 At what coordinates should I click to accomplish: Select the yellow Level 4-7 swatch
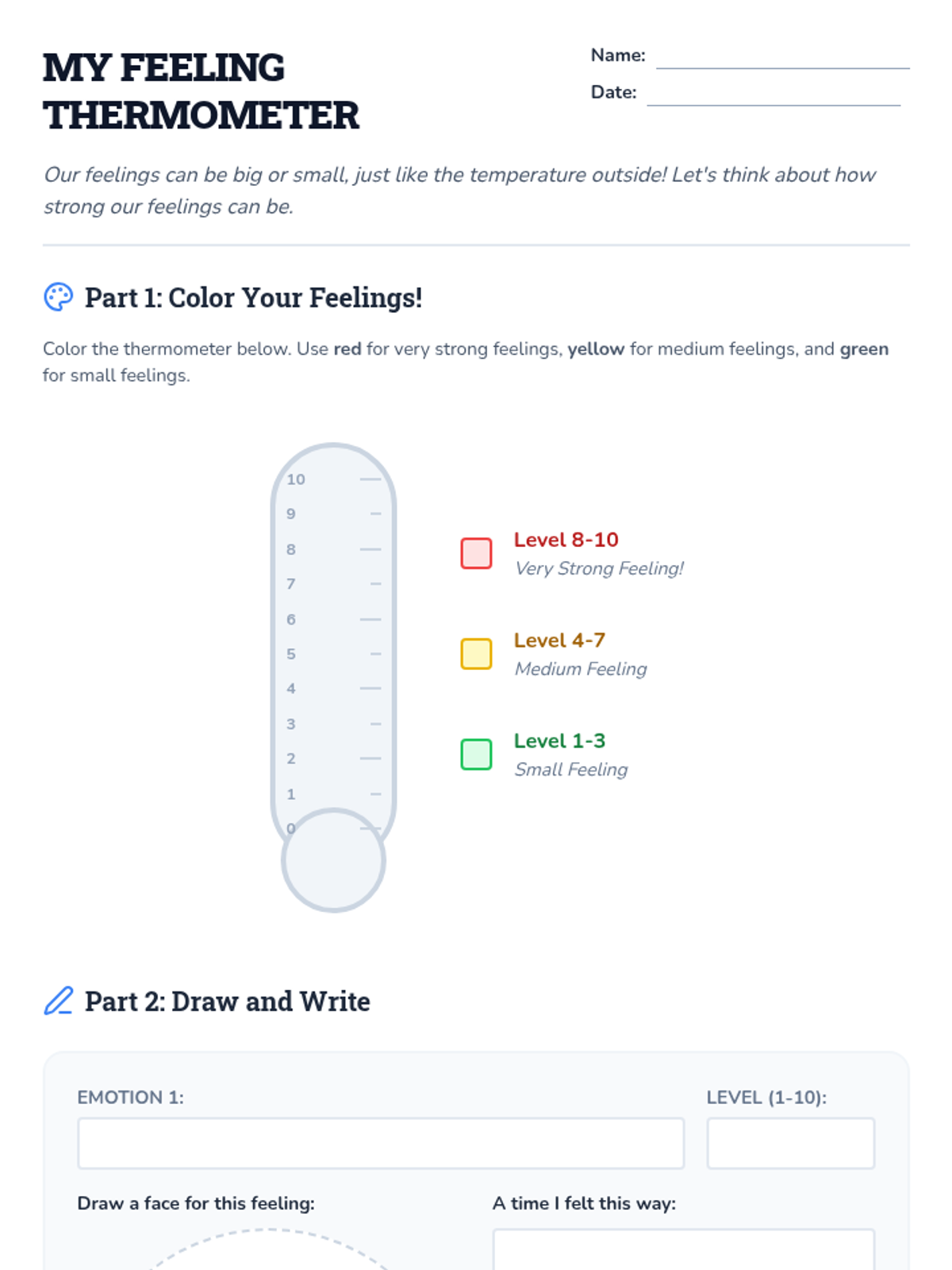tap(476, 654)
